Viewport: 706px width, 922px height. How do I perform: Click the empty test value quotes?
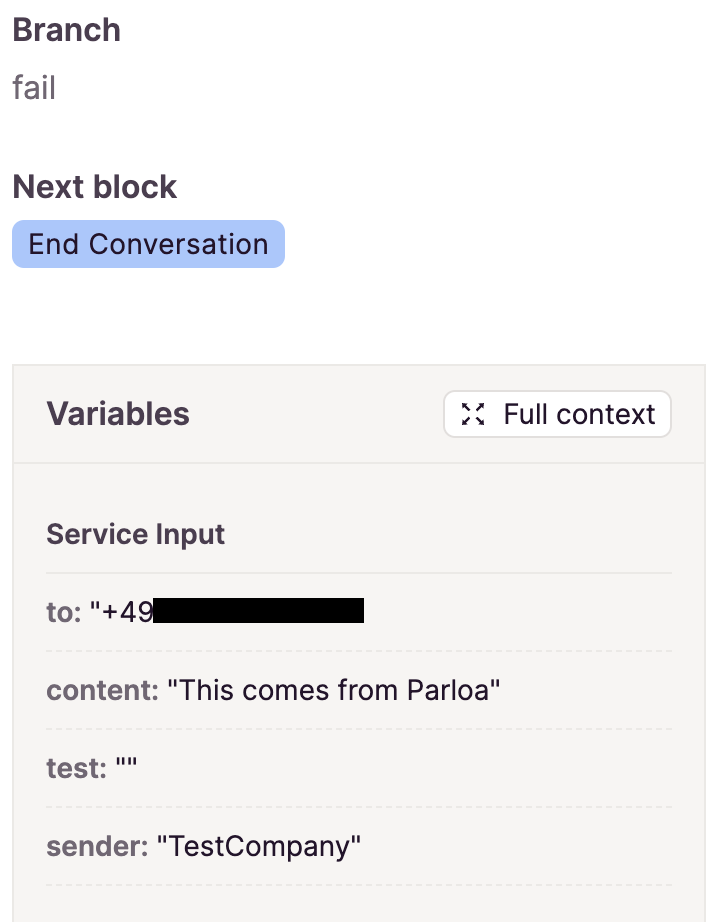click(126, 764)
